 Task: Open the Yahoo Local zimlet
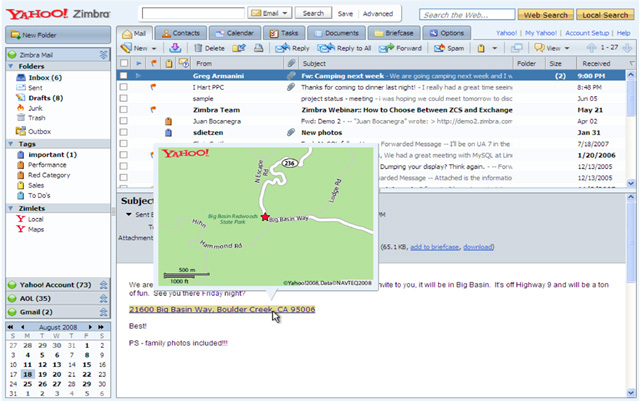[30, 219]
